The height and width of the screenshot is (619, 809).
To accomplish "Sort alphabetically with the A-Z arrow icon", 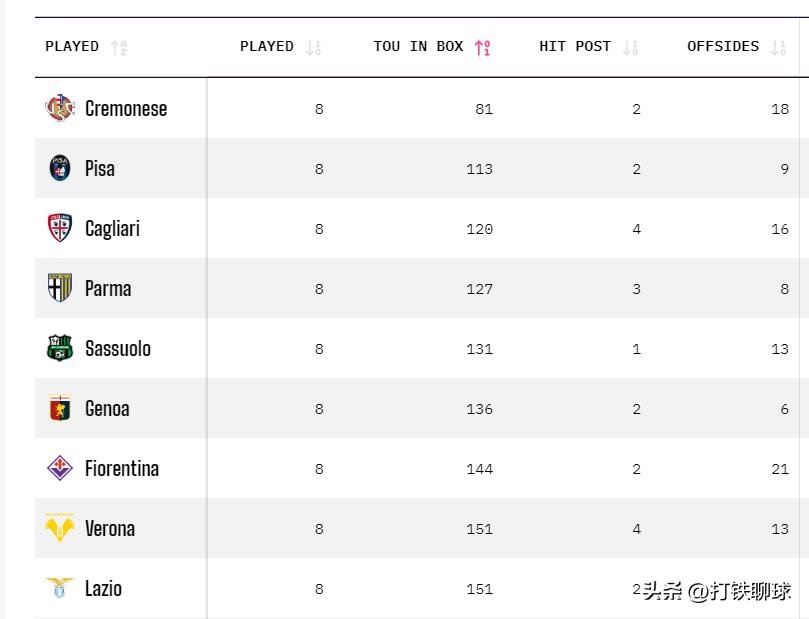I will [x=119, y=47].
